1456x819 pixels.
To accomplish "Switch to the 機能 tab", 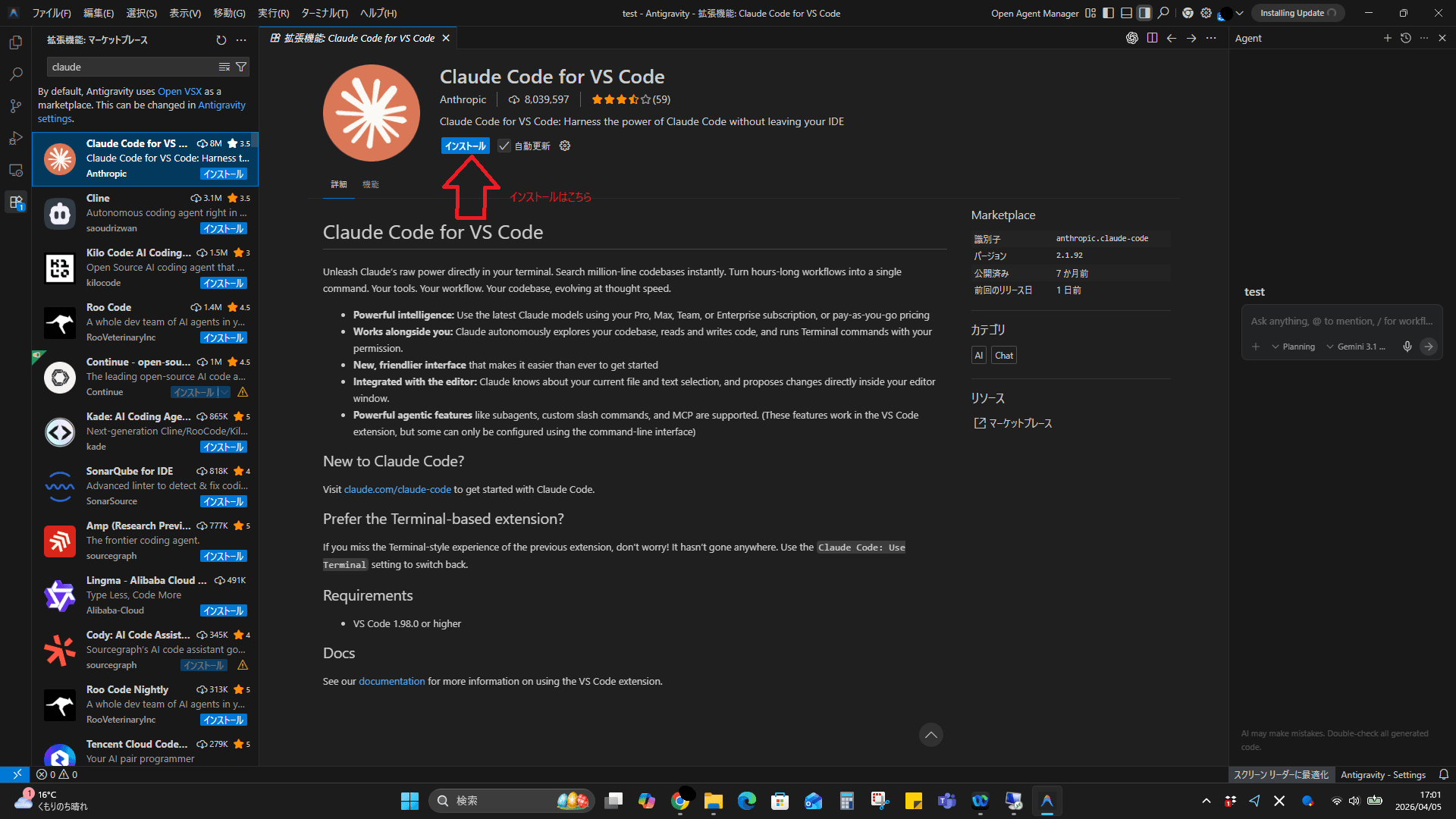I will 370,184.
